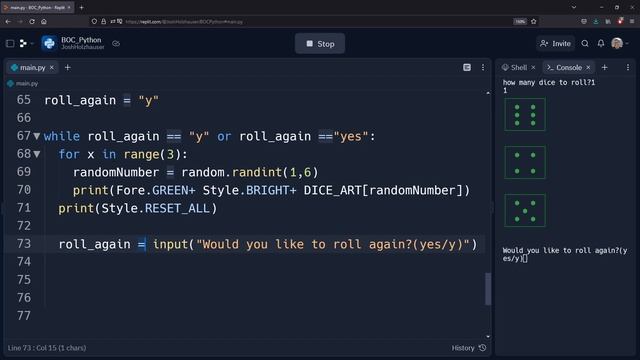Bookmark this page with the star

[x=533, y=22]
